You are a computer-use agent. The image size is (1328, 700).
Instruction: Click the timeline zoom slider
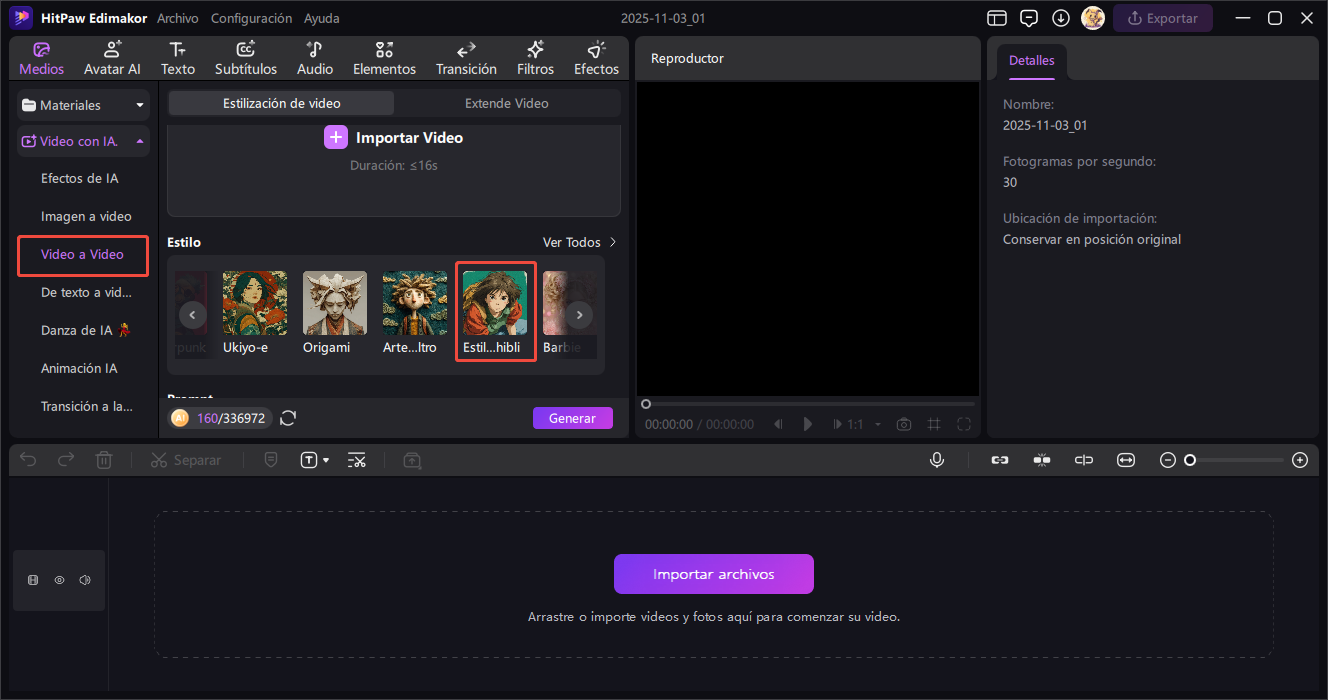point(1234,460)
